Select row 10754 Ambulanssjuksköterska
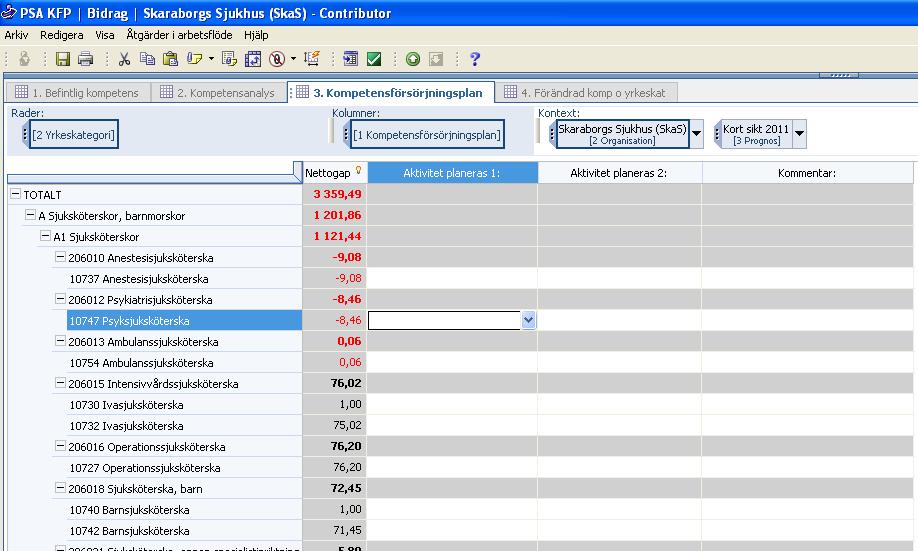Viewport: 918px width, 551px height. pyautogui.click(x=184, y=363)
